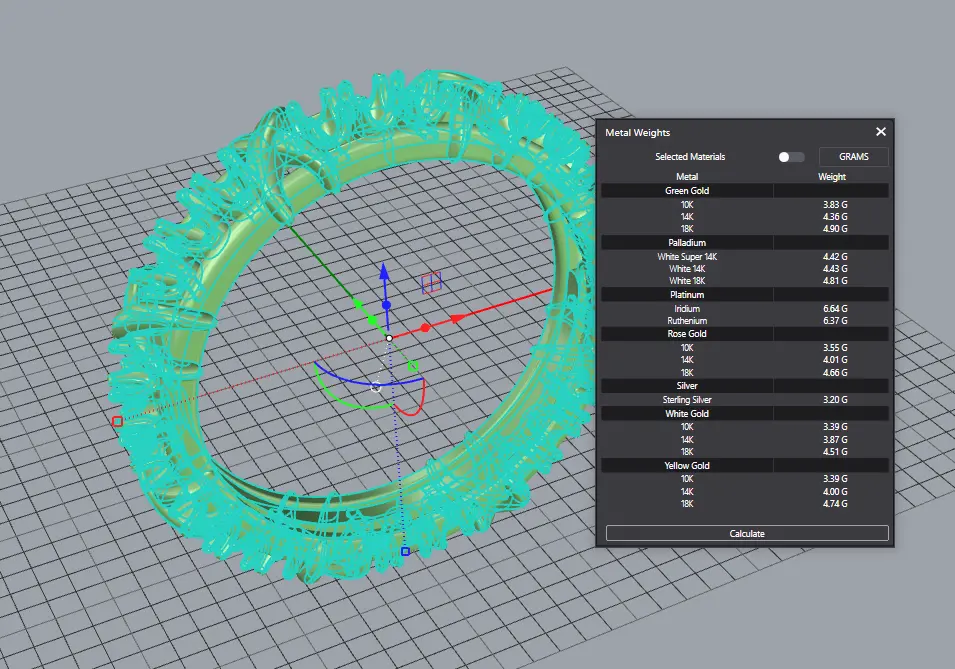Select the Palladium header row
The width and height of the screenshot is (955, 669).
[x=745, y=242]
